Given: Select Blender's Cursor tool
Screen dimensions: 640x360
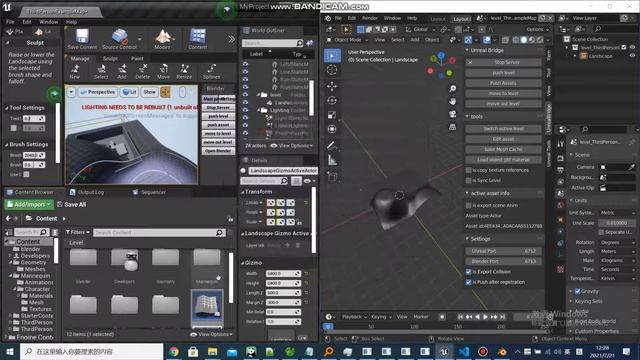Looking at the screenshot, I should tap(332, 70).
